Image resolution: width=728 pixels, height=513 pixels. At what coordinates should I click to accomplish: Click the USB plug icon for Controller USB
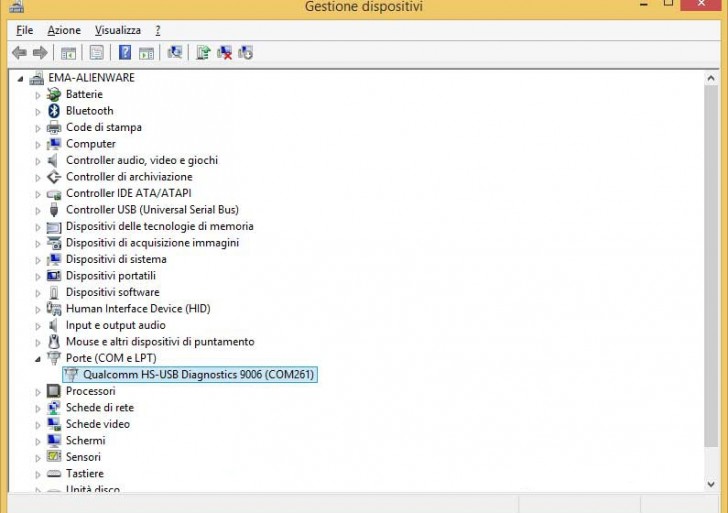54,210
